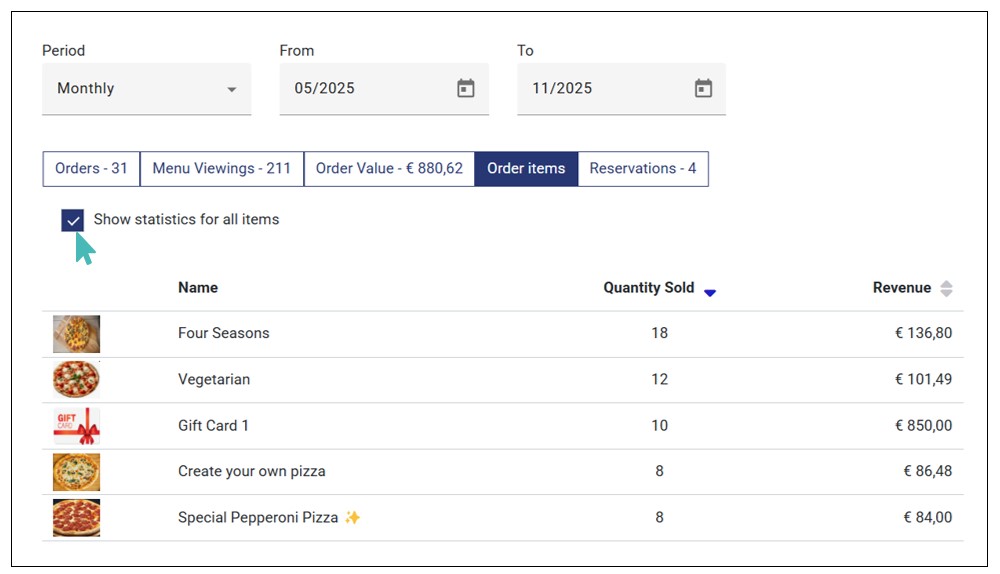Expand the Period Monthly dropdown
The height and width of the screenshot is (574, 1000).
tap(146, 89)
